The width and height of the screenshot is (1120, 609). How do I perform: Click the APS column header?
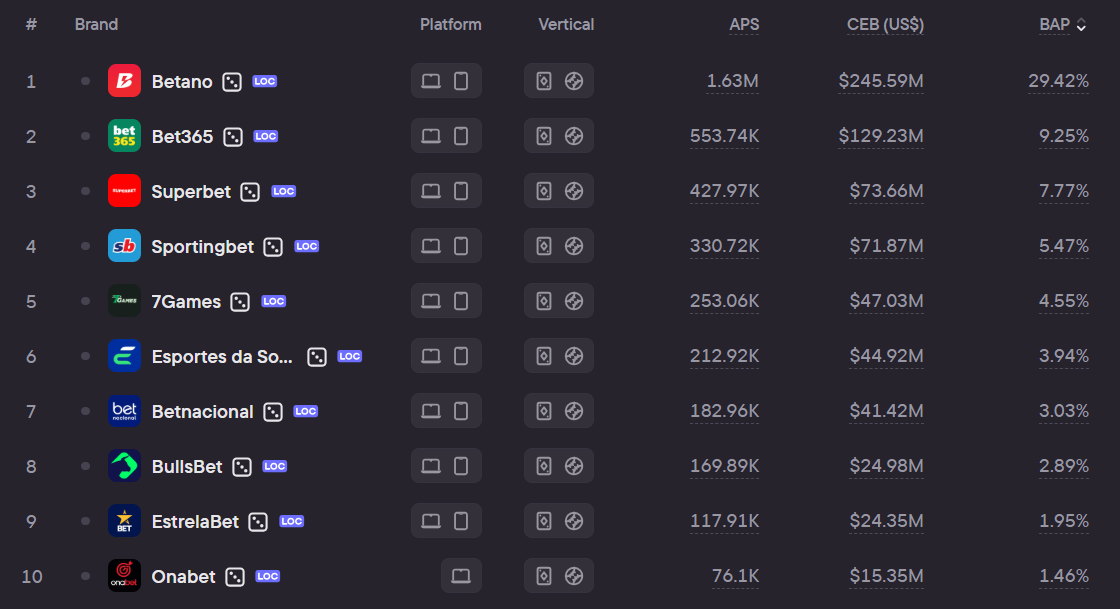point(744,24)
